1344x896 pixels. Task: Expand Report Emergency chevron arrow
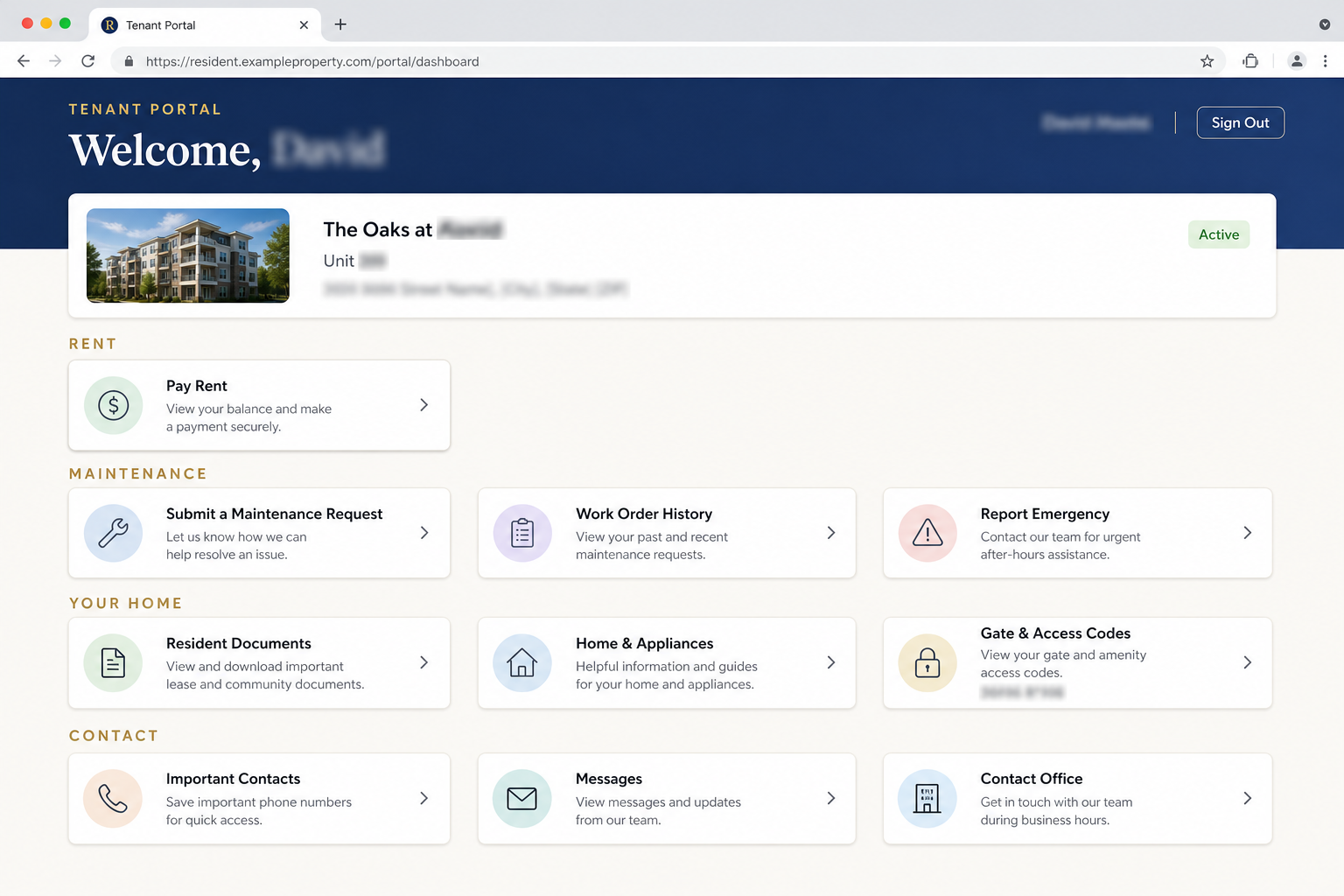(1248, 533)
